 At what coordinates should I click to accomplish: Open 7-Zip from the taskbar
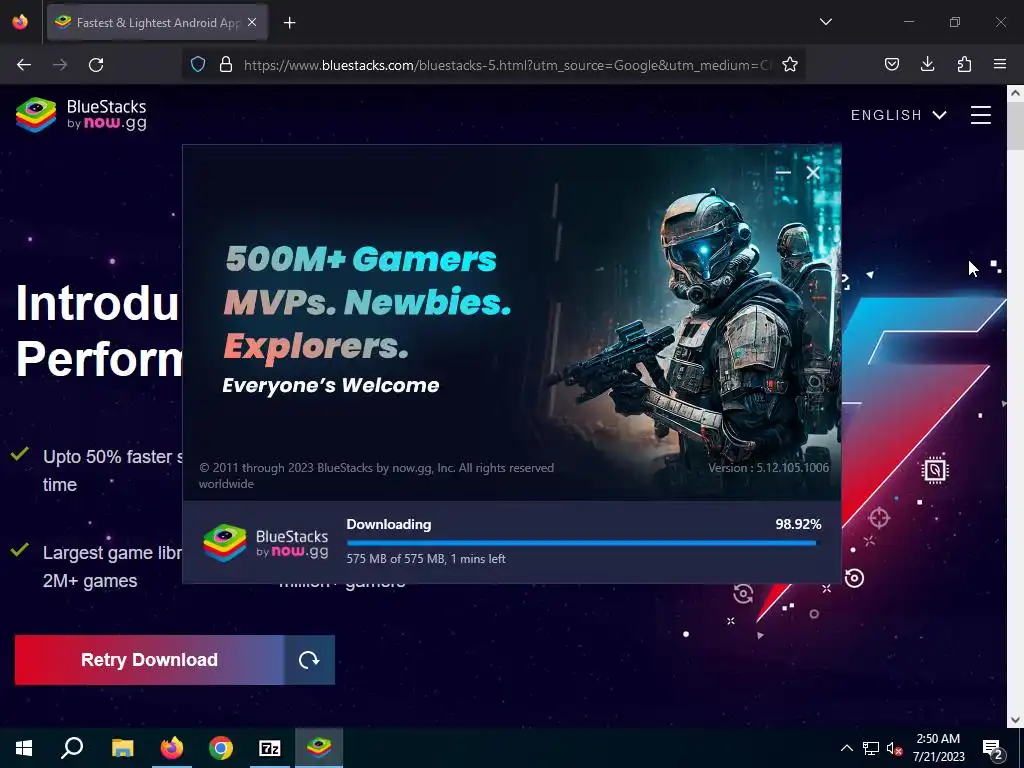click(270, 748)
